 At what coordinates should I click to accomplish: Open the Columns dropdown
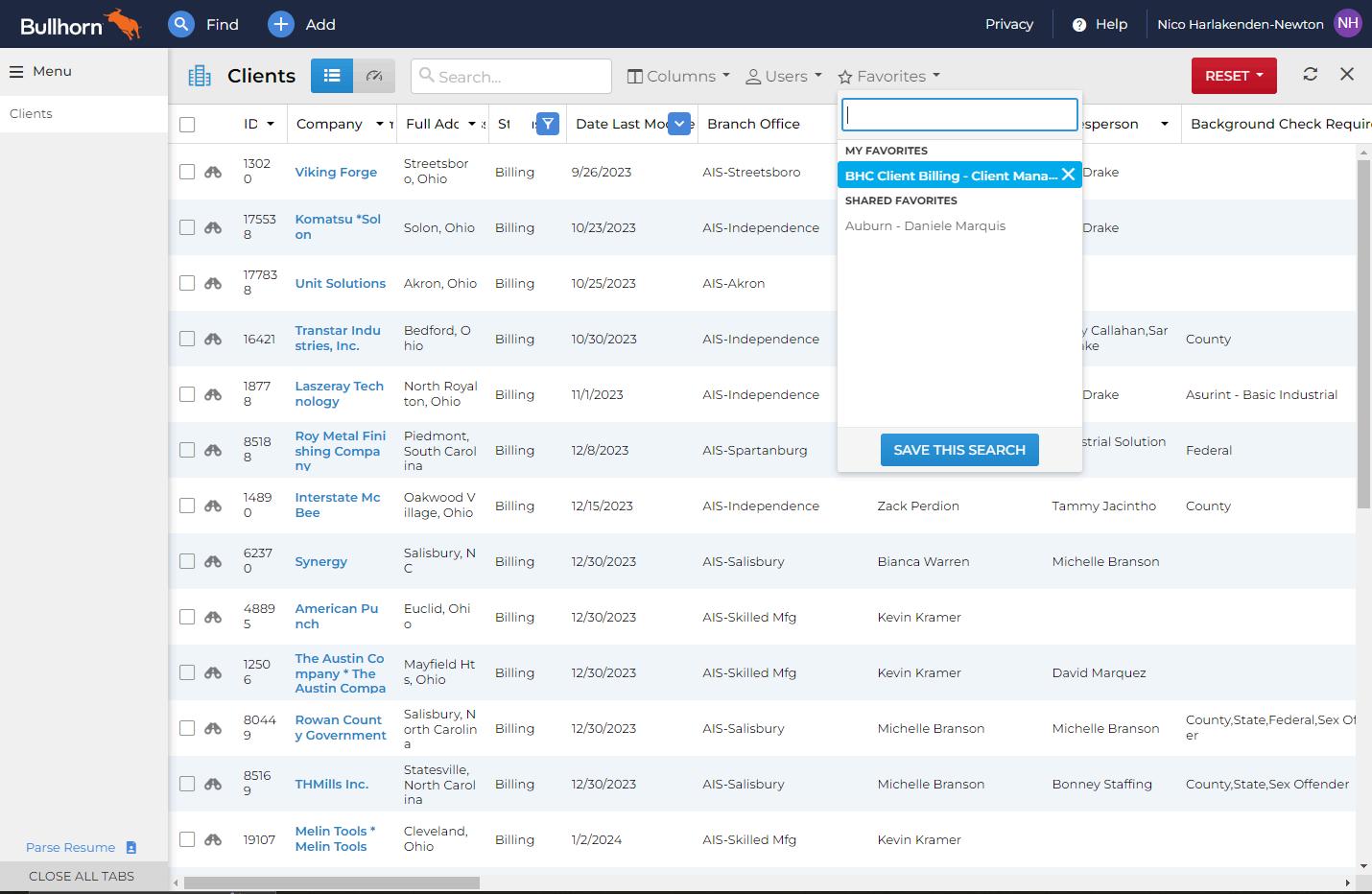678,76
